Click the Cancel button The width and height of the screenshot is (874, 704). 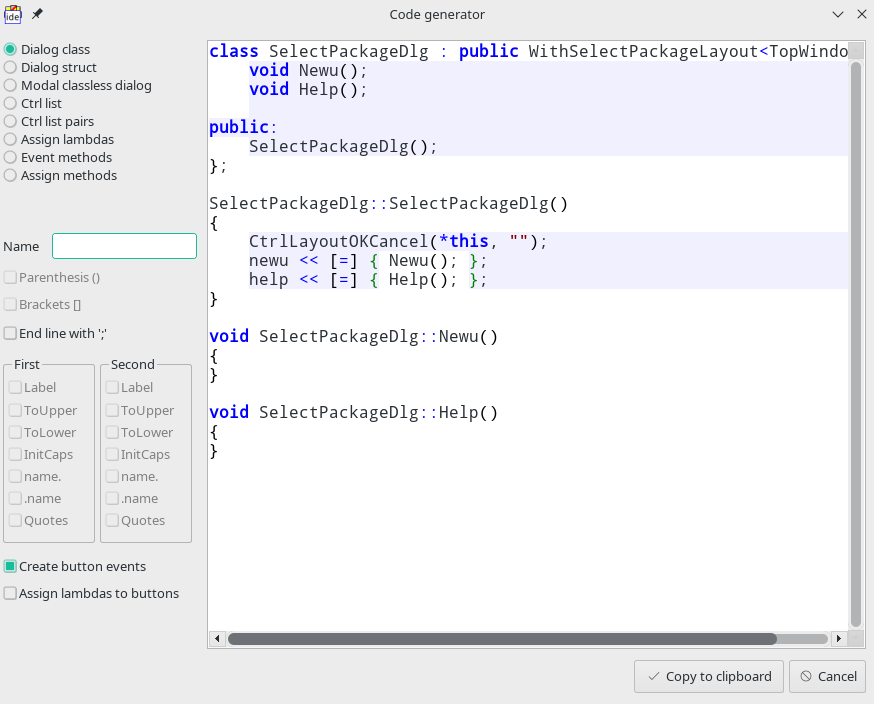(x=827, y=676)
